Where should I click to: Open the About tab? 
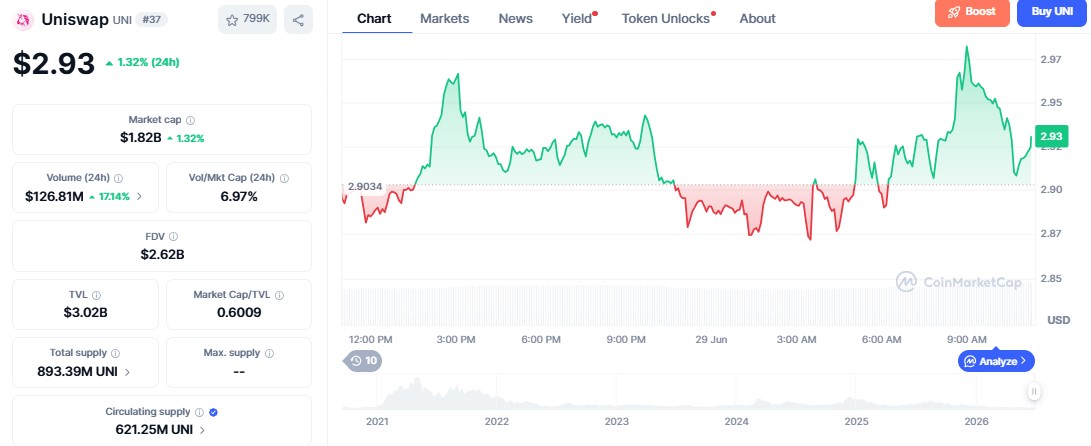[757, 19]
